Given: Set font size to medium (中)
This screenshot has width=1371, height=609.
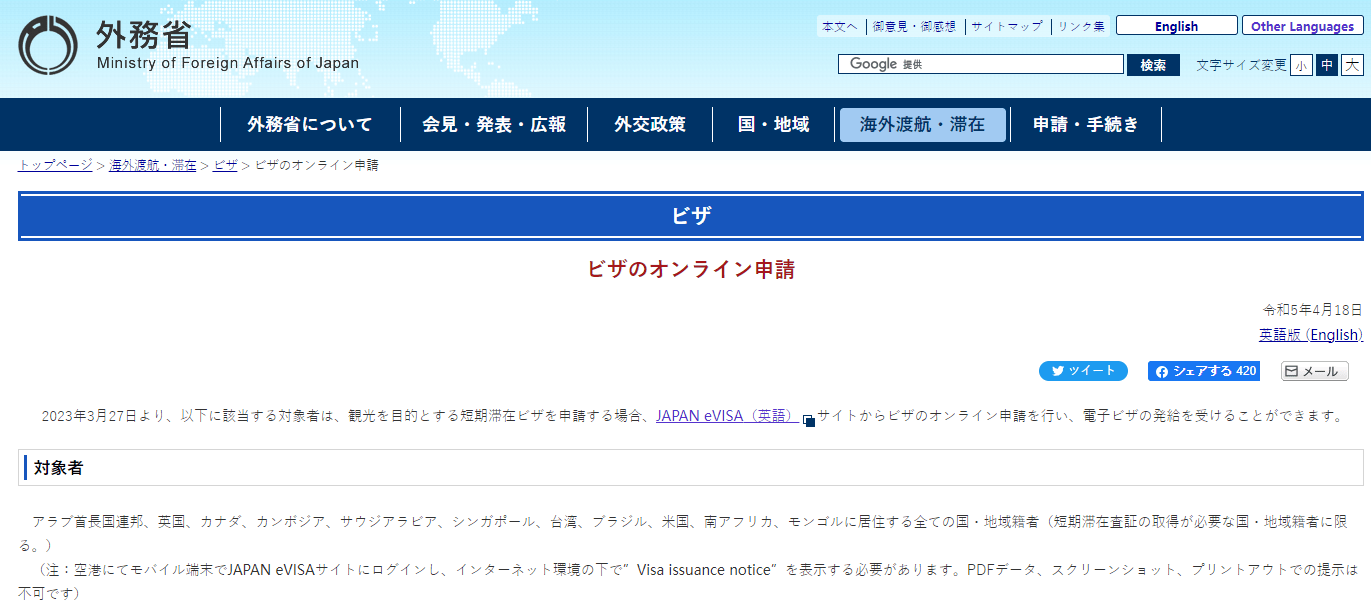Looking at the screenshot, I should (1326, 65).
